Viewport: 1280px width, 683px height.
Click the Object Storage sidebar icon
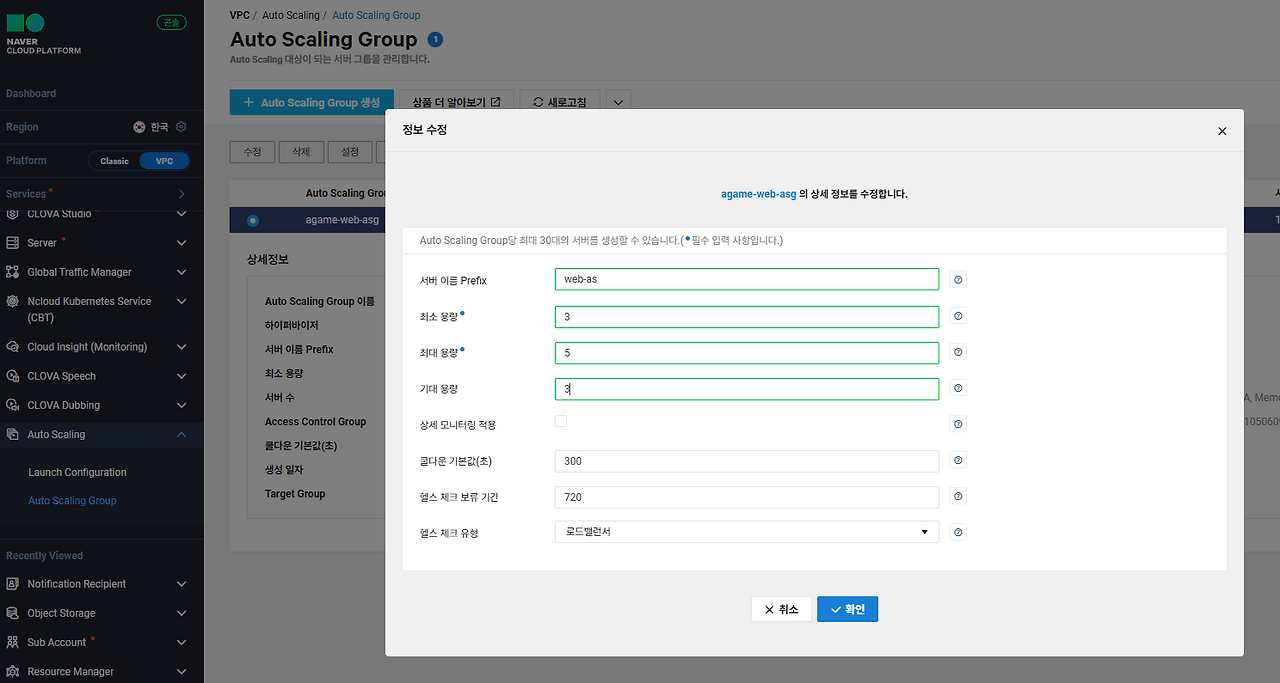(x=12, y=613)
